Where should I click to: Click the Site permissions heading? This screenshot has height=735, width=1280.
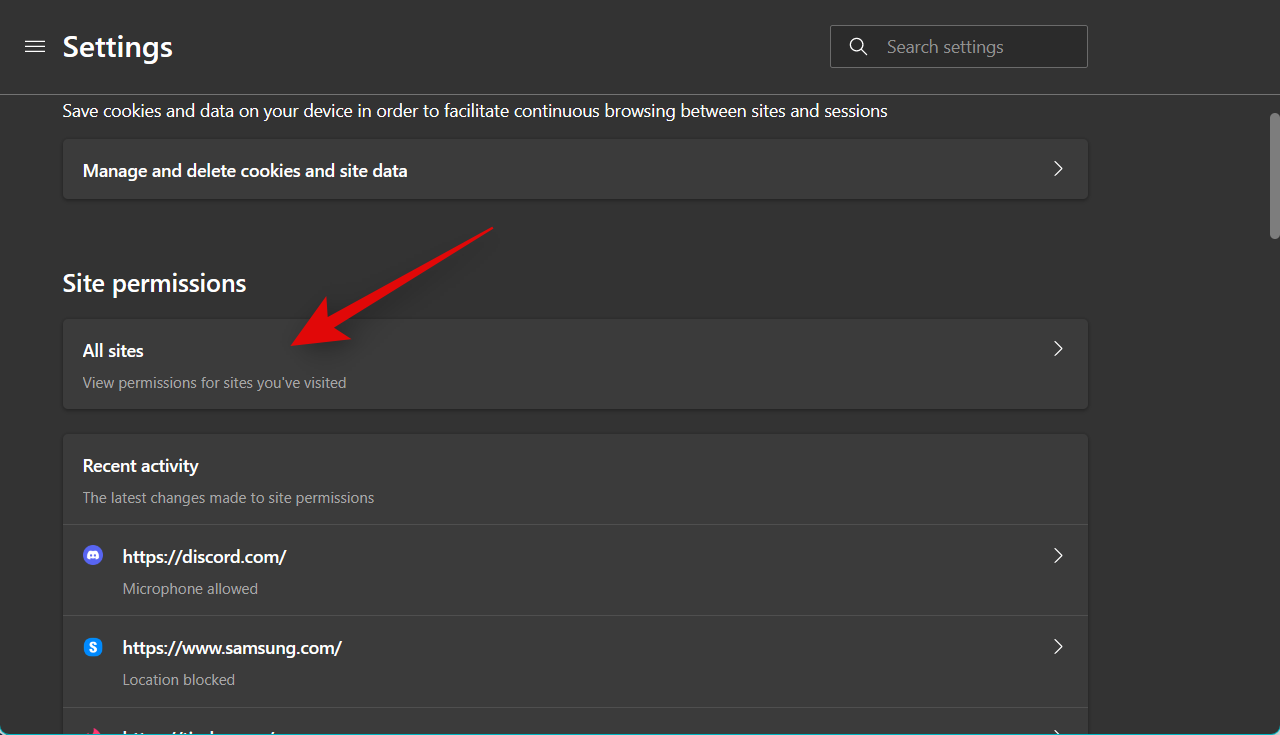tap(154, 284)
